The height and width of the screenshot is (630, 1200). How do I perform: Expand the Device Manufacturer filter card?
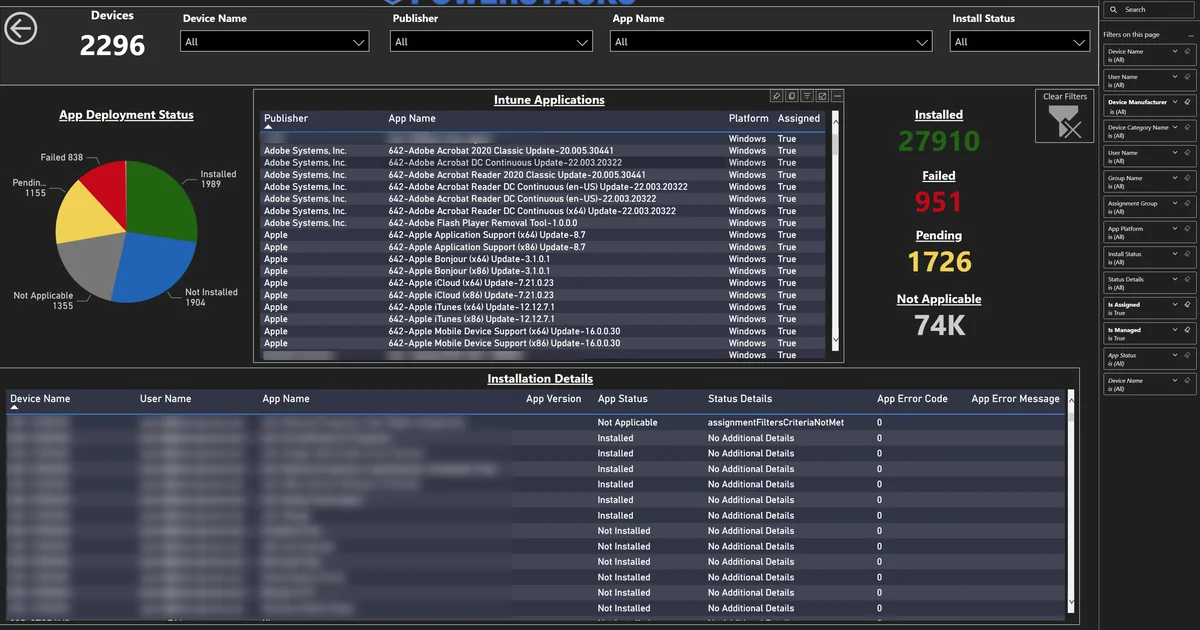[x=1176, y=102]
